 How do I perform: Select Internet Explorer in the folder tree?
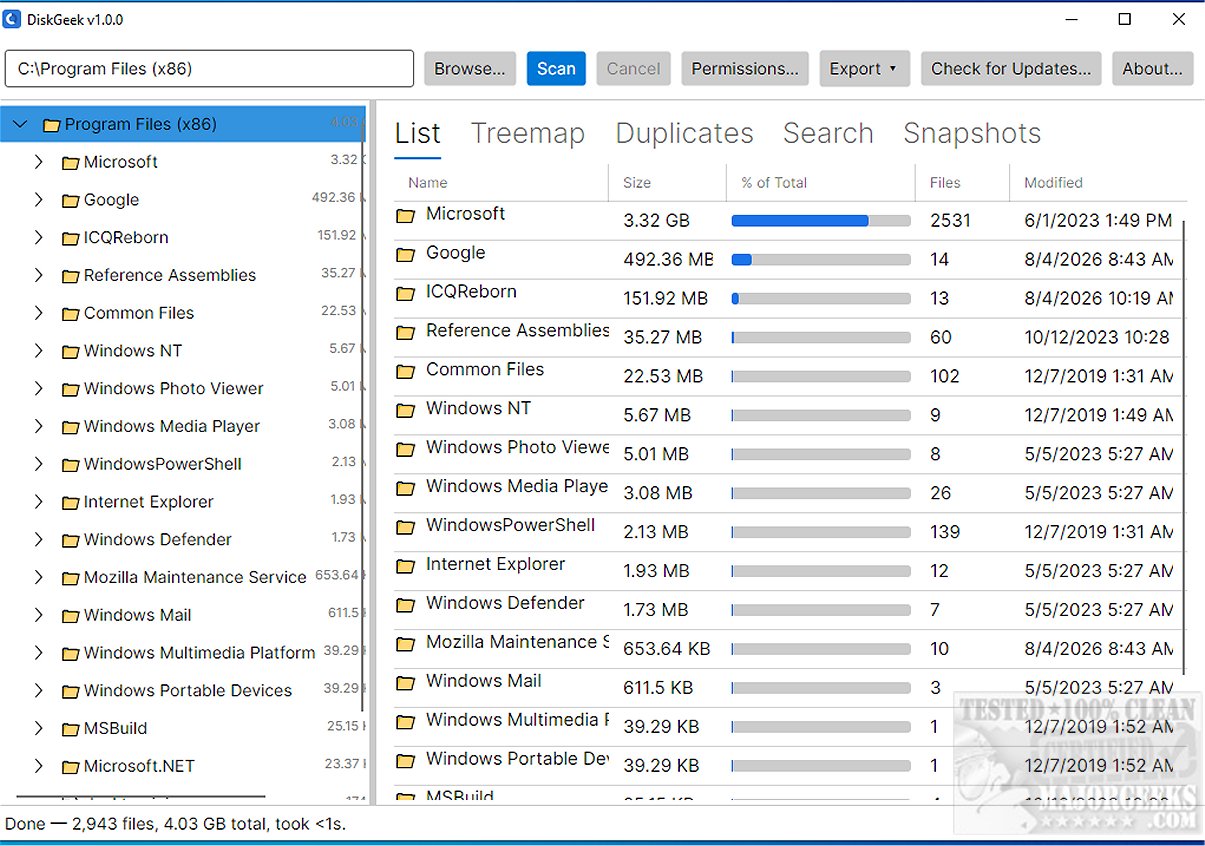pos(149,502)
